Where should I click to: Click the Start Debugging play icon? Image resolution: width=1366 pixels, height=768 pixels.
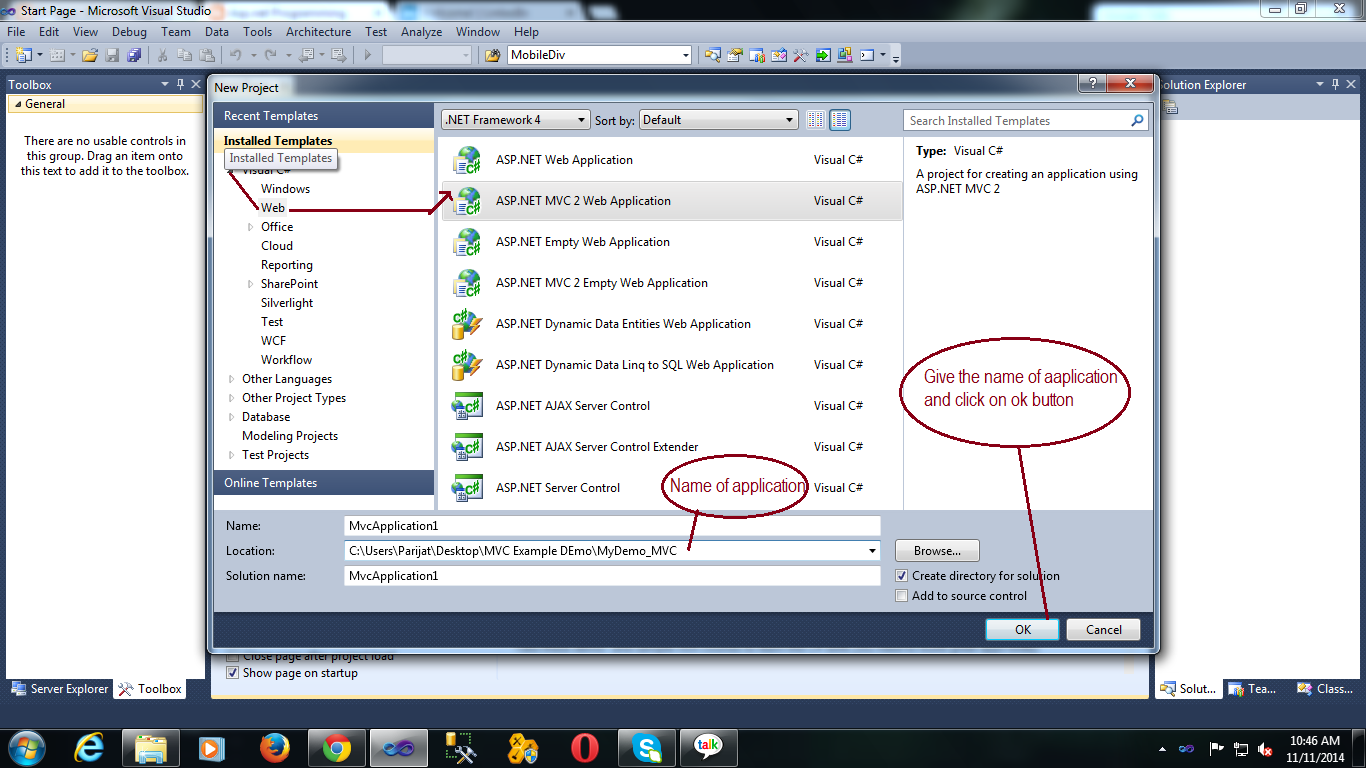coord(368,55)
